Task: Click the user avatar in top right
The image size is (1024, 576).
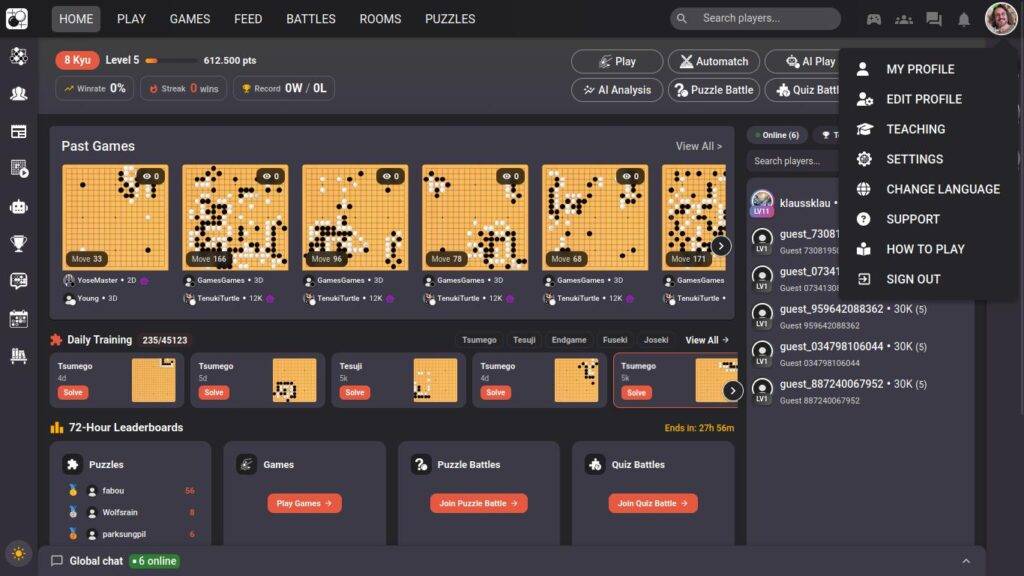Action: pos(1000,19)
